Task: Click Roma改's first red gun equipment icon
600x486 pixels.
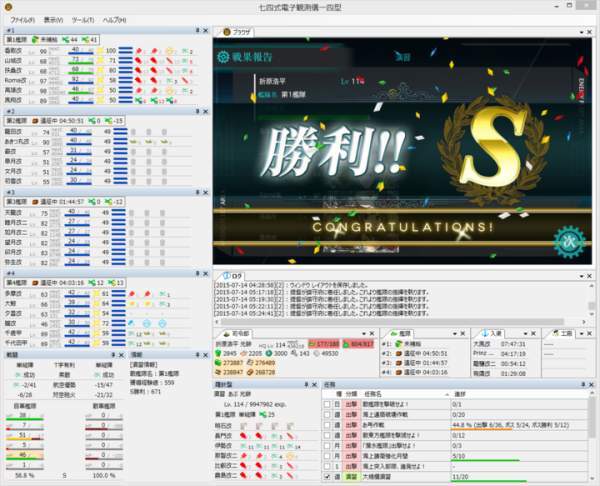Action: pos(139,80)
